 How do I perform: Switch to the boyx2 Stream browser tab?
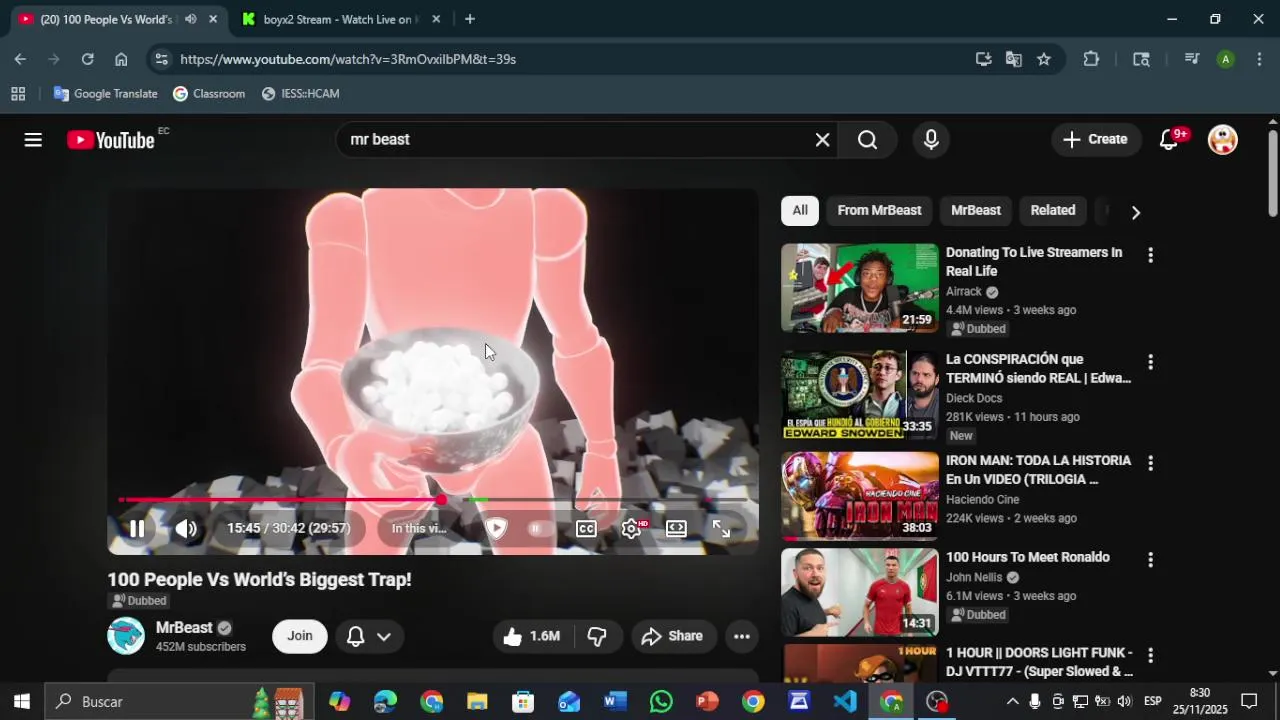tap(338, 19)
